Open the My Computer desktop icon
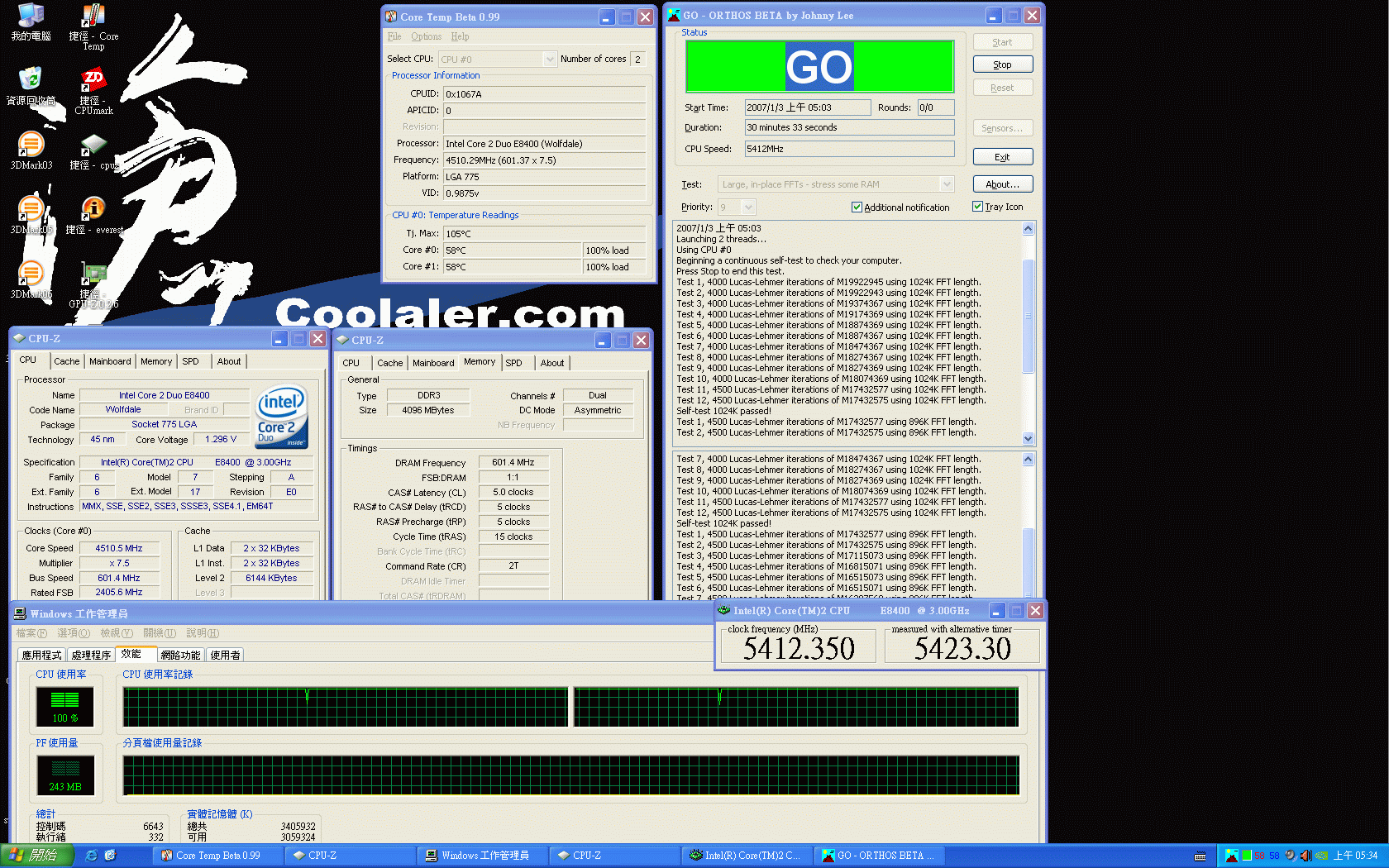The width and height of the screenshot is (1389, 868). [x=31, y=21]
